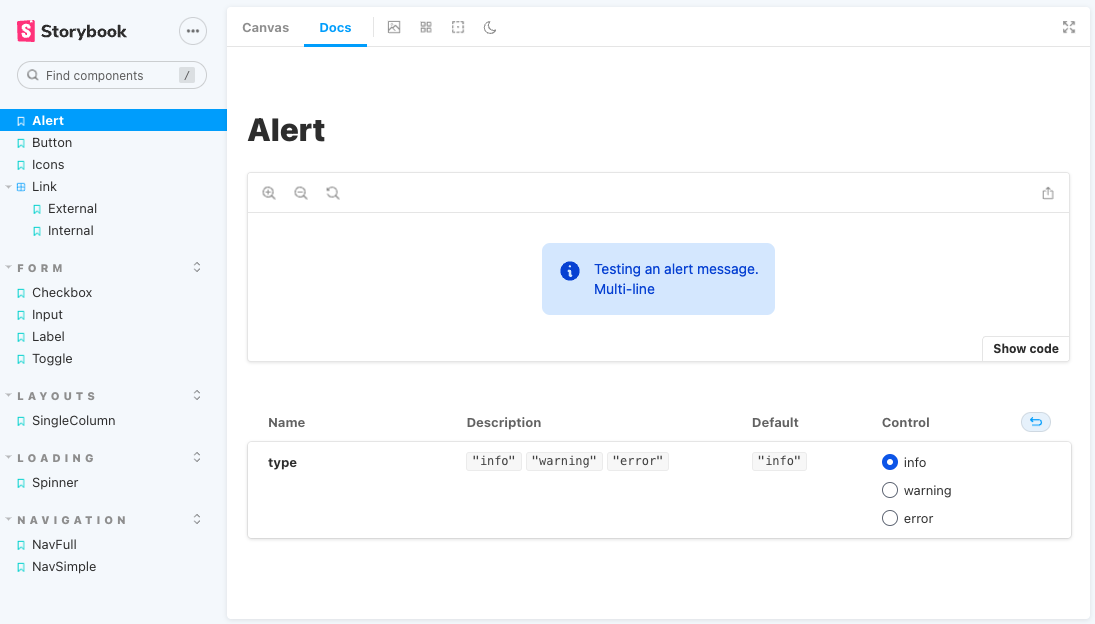The height and width of the screenshot is (624, 1095).
Task: Switch to the Canvas tab
Action: (x=265, y=27)
